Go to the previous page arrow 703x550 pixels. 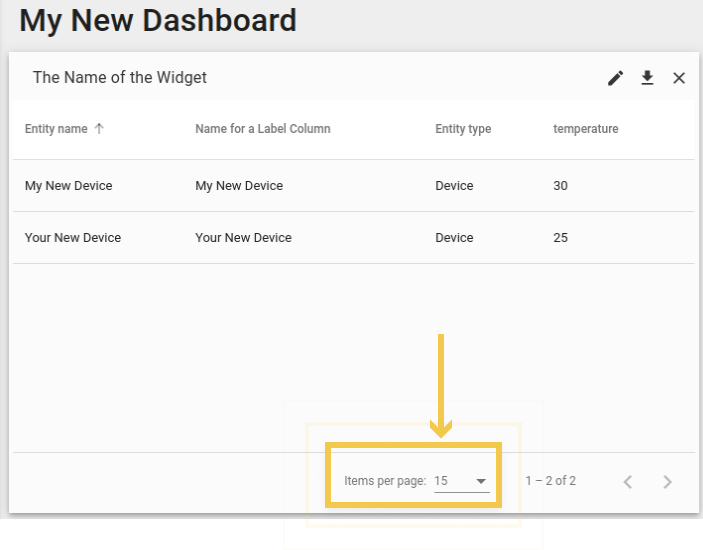[x=628, y=481]
